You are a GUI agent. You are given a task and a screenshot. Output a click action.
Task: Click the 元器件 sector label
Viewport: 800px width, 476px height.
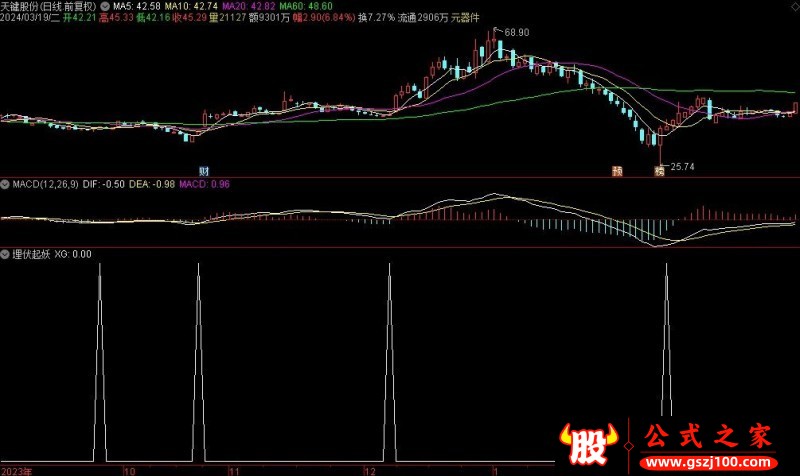(466, 18)
